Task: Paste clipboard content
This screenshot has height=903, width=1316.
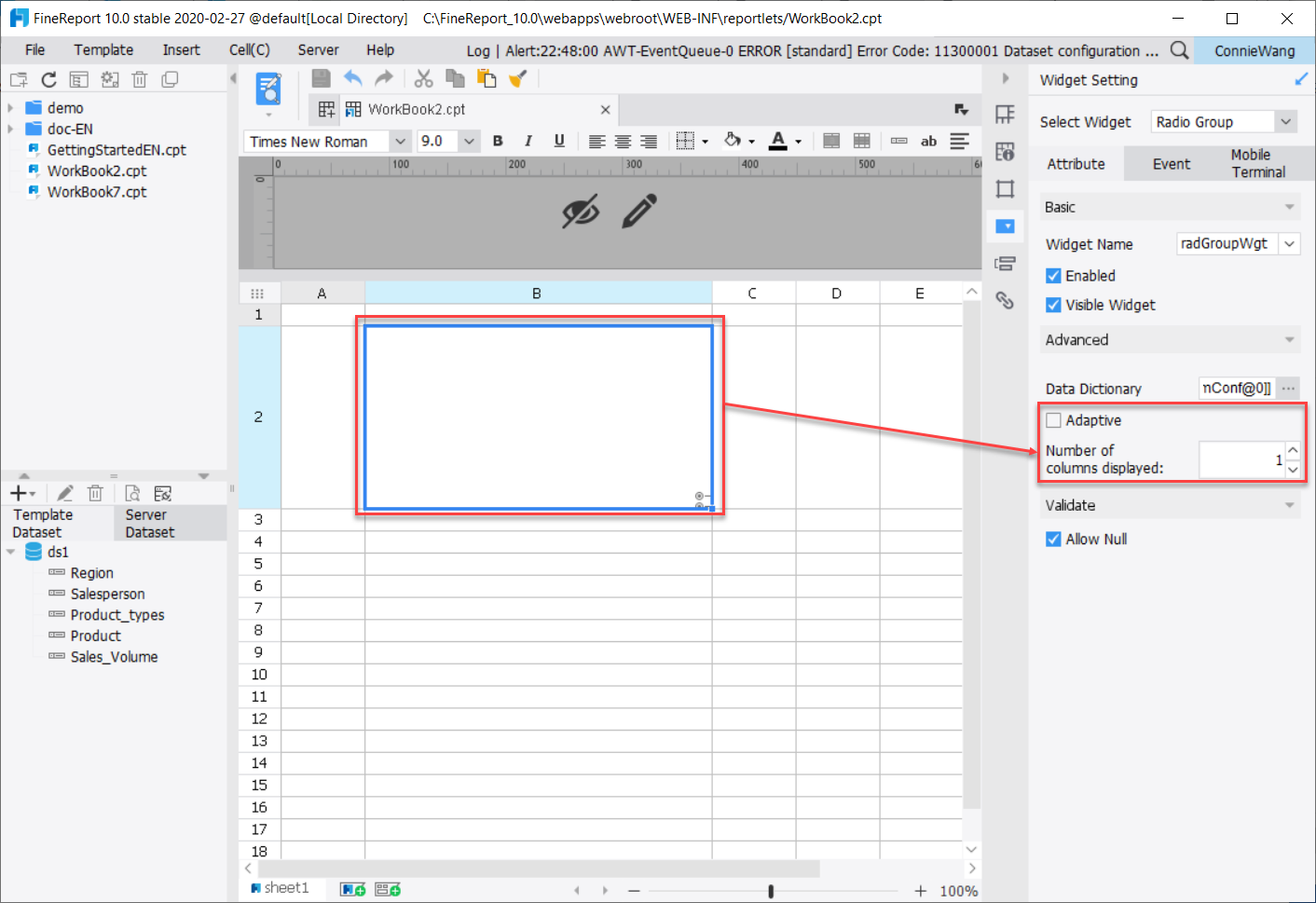Action: pos(487,79)
